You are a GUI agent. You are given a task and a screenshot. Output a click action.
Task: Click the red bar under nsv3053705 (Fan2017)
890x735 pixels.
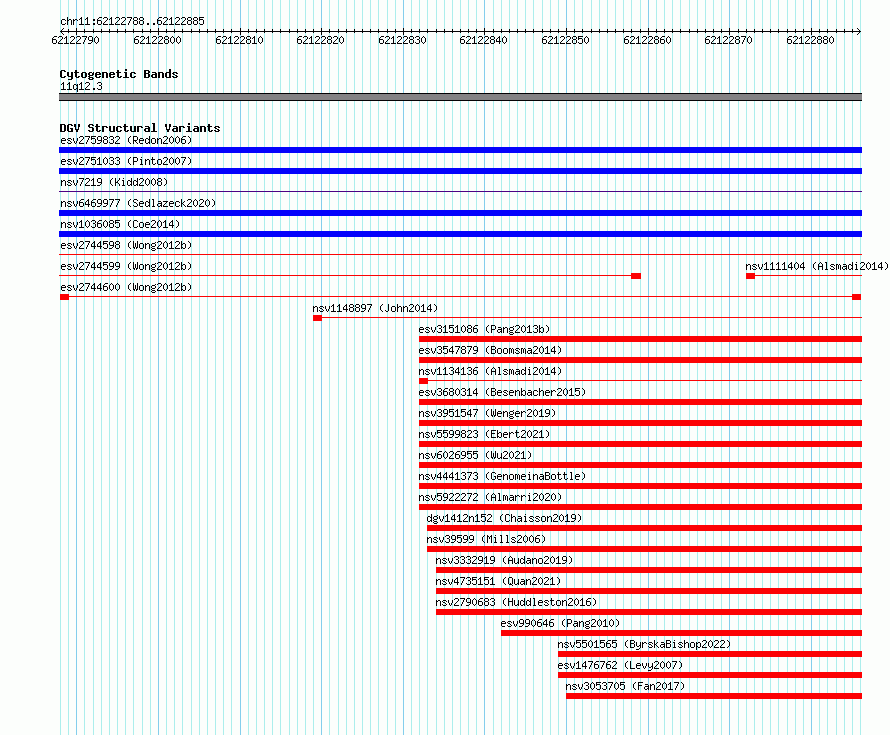pos(714,696)
